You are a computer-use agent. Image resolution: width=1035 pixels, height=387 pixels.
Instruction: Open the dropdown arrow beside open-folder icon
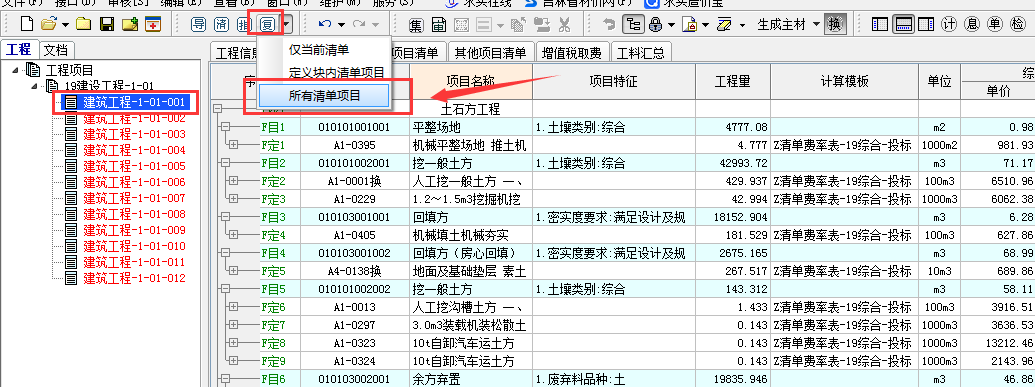pos(65,25)
